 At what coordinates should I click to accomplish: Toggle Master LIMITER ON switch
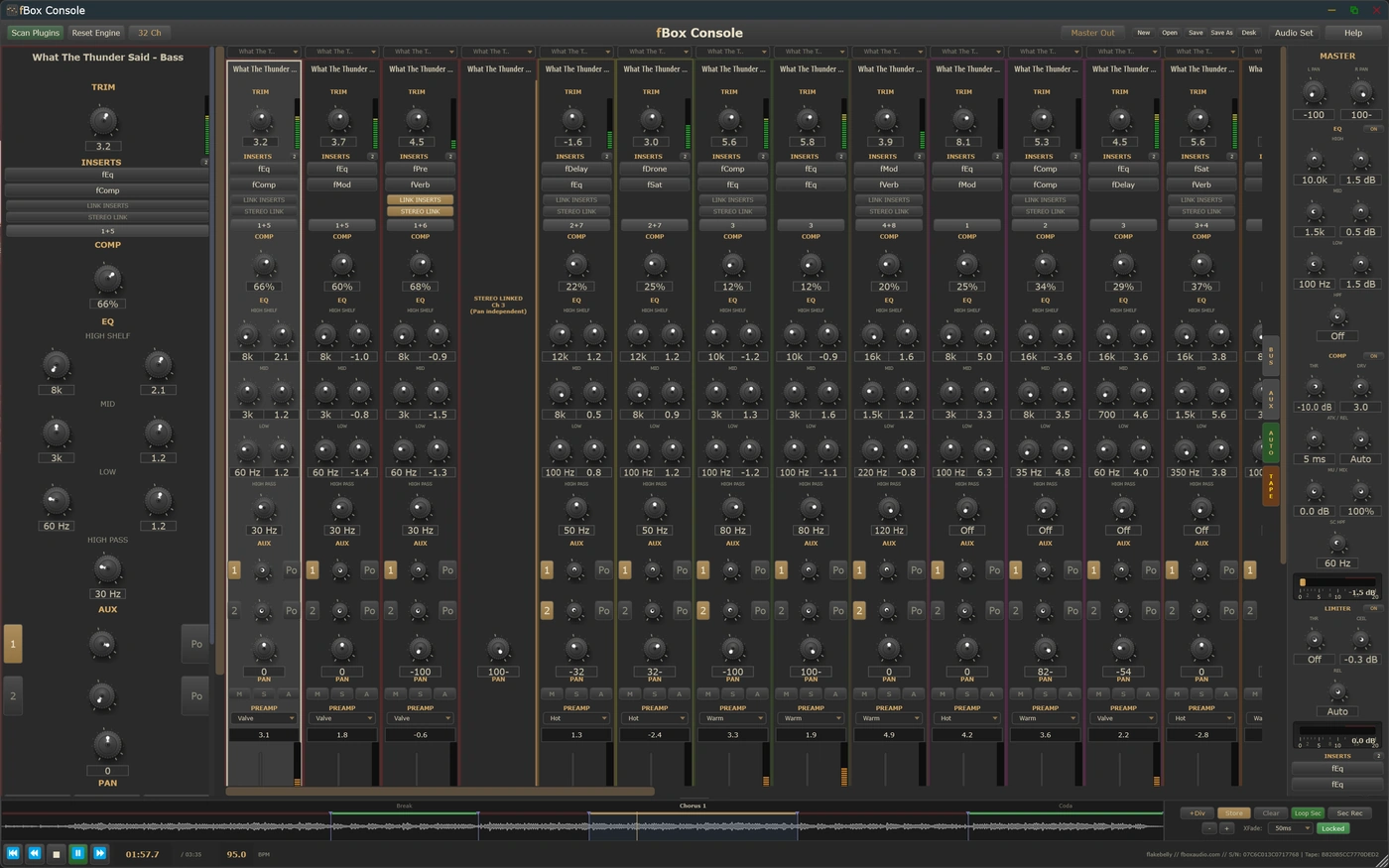point(1373,608)
